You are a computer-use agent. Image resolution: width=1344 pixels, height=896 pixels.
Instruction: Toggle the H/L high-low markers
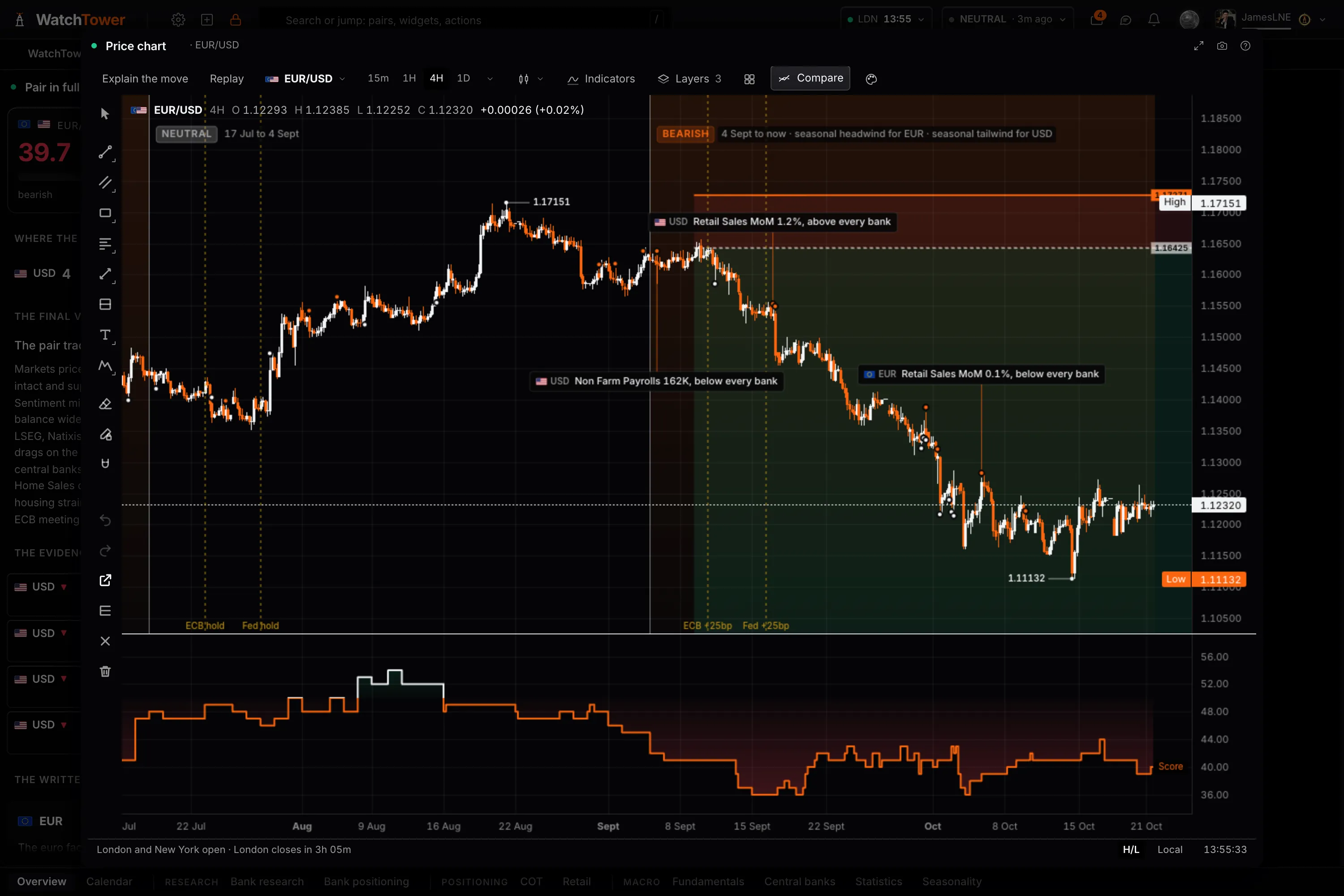[x=1132, y=850]
